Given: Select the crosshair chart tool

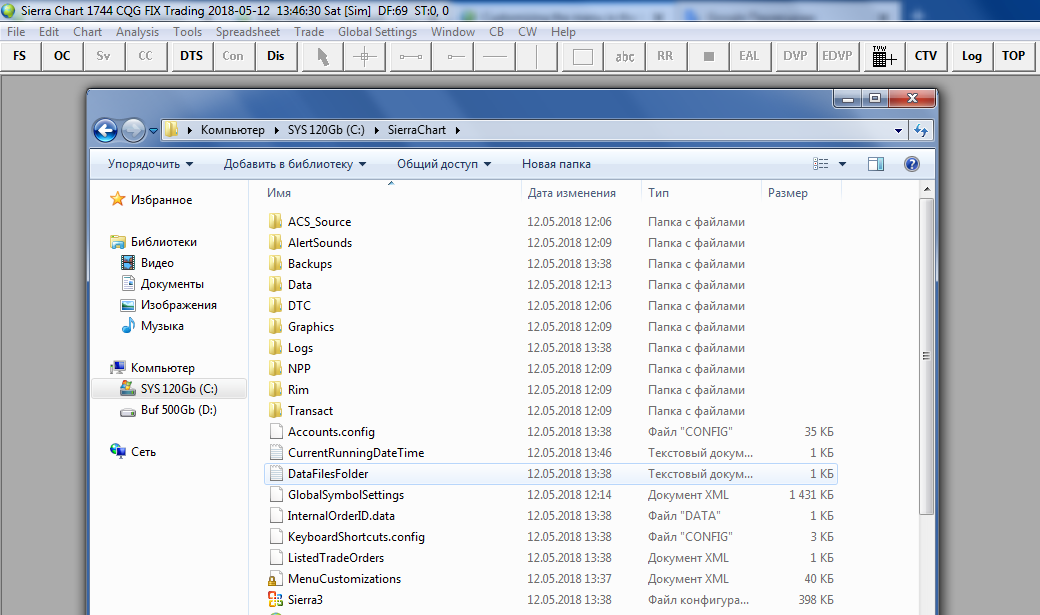Looking at the screenshot, I should tap(364, 56).
